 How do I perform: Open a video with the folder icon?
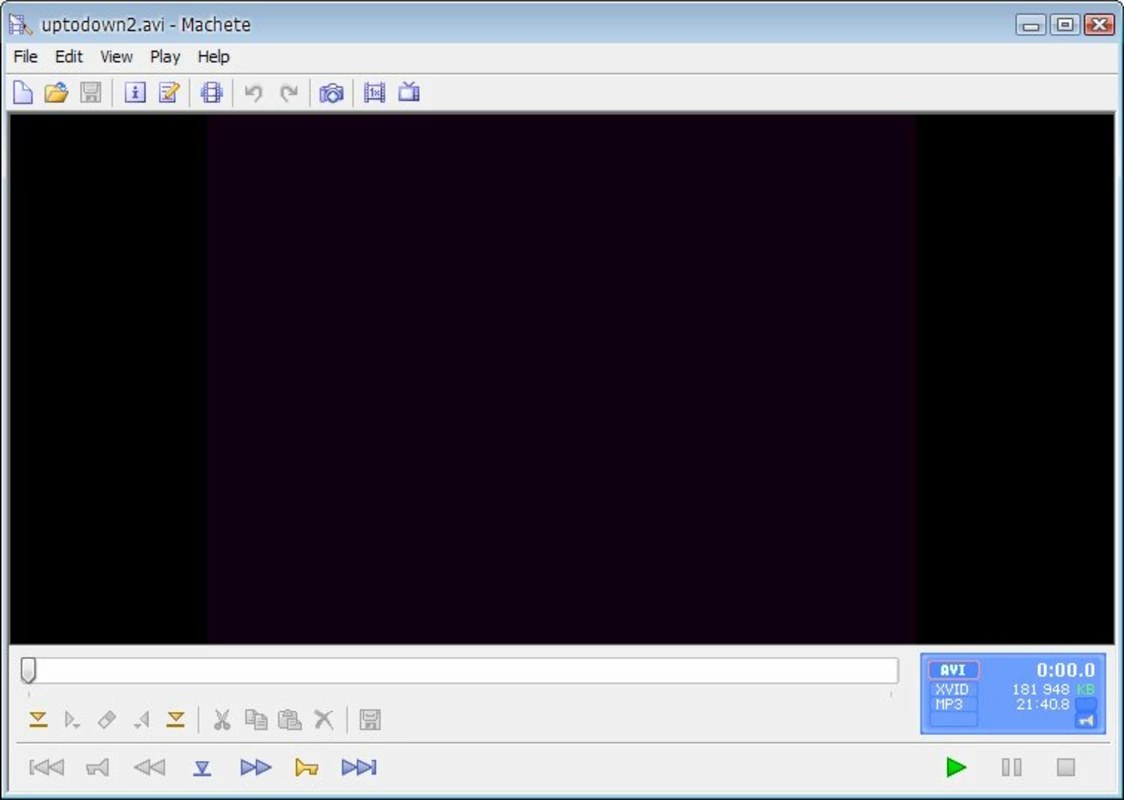click(56, 92)
